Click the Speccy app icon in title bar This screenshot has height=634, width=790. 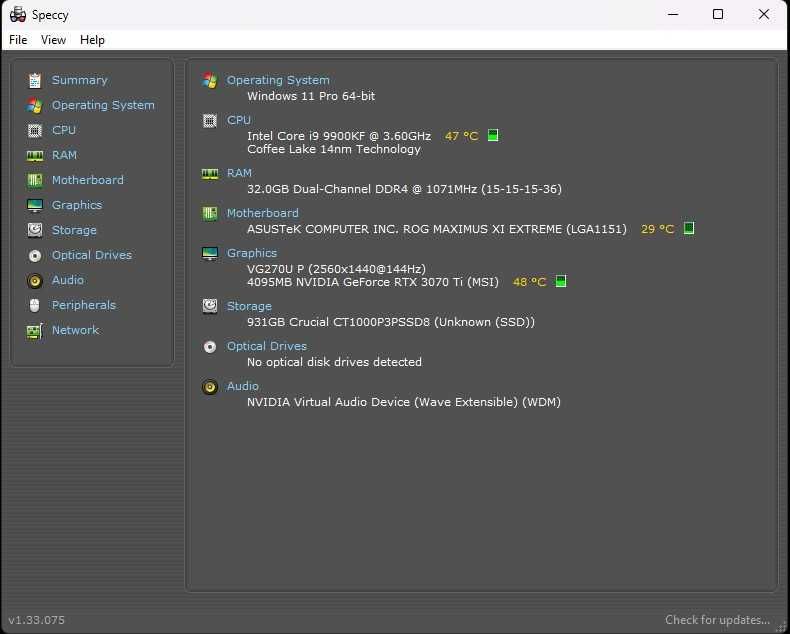[x=18, y=15]
